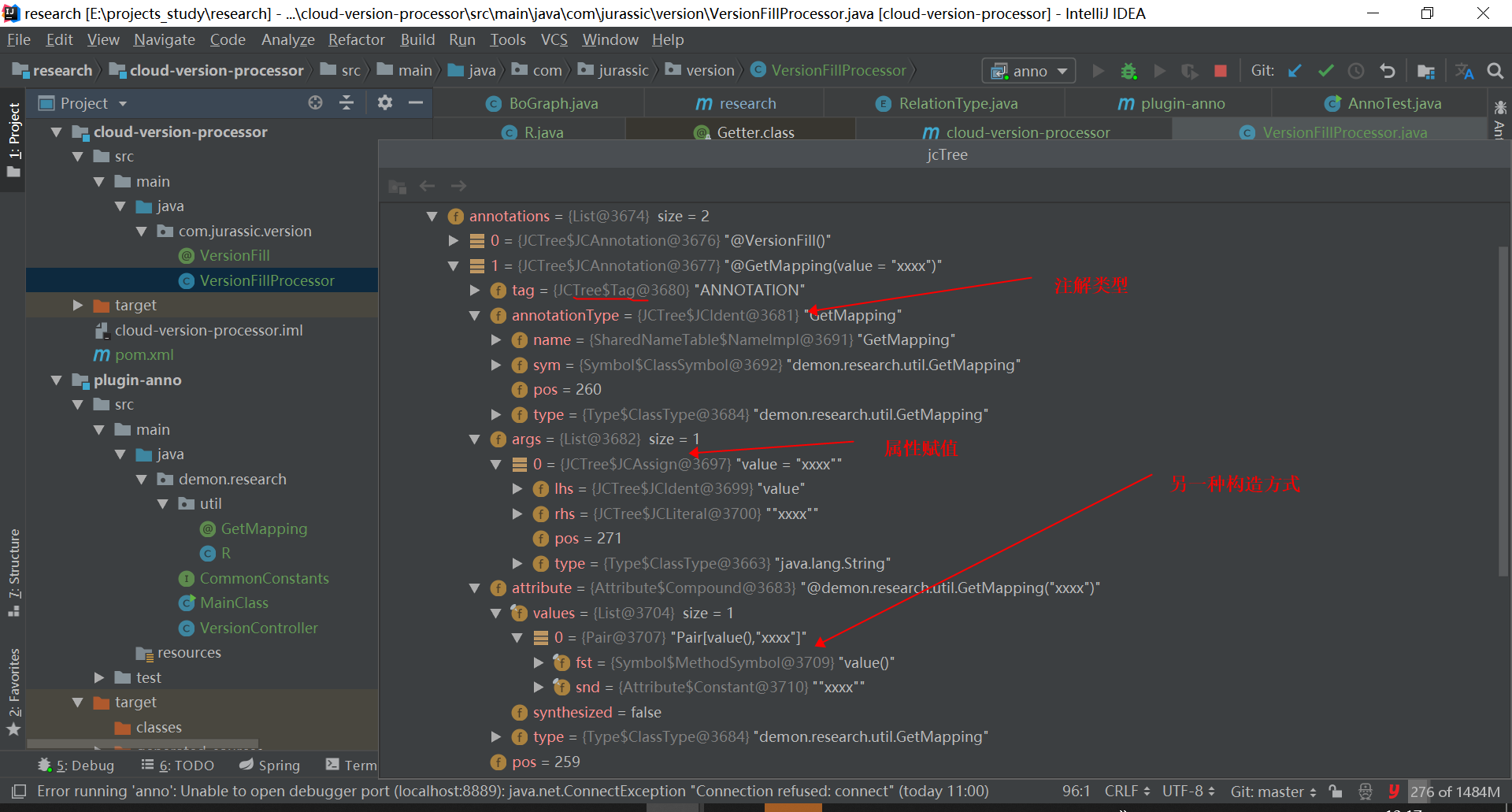Screen dimensions: 1512x812
Task: Click the Git: master branch widget
Action: coord(1273,791)
